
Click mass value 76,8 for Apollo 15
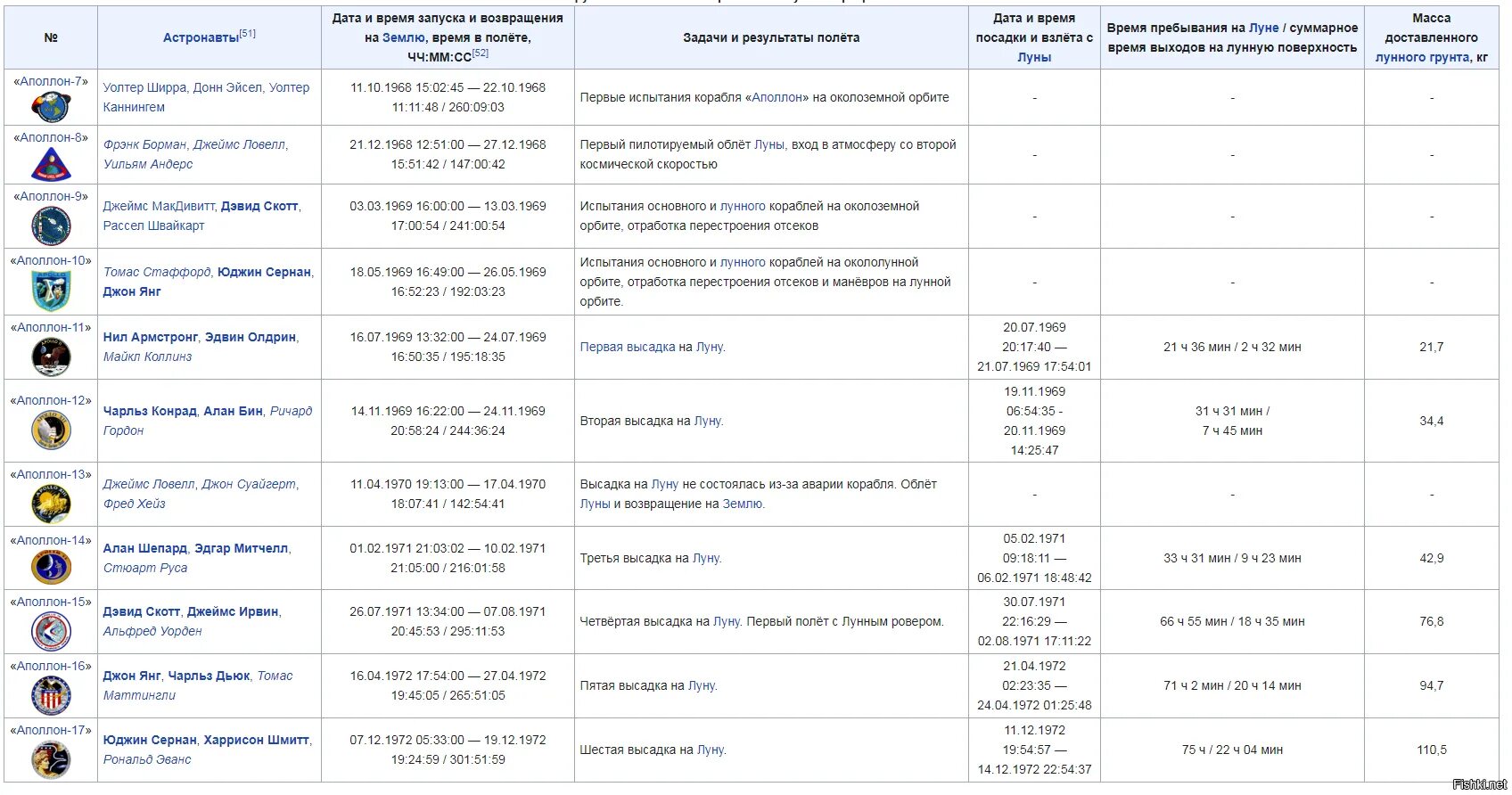point(1432,621)
